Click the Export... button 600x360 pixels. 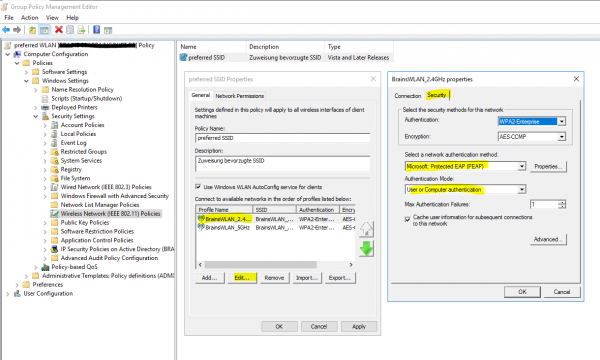340,278
